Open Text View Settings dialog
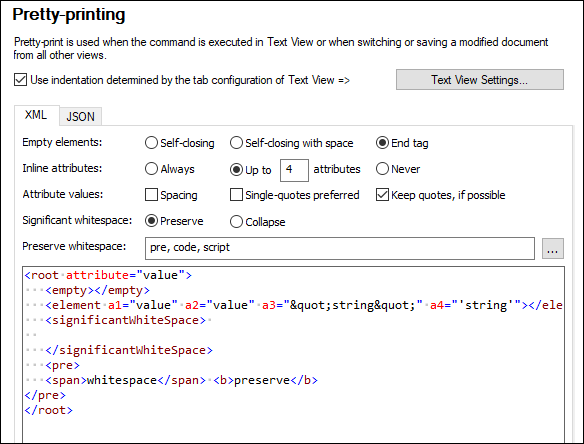 click(x=480, y=80)
